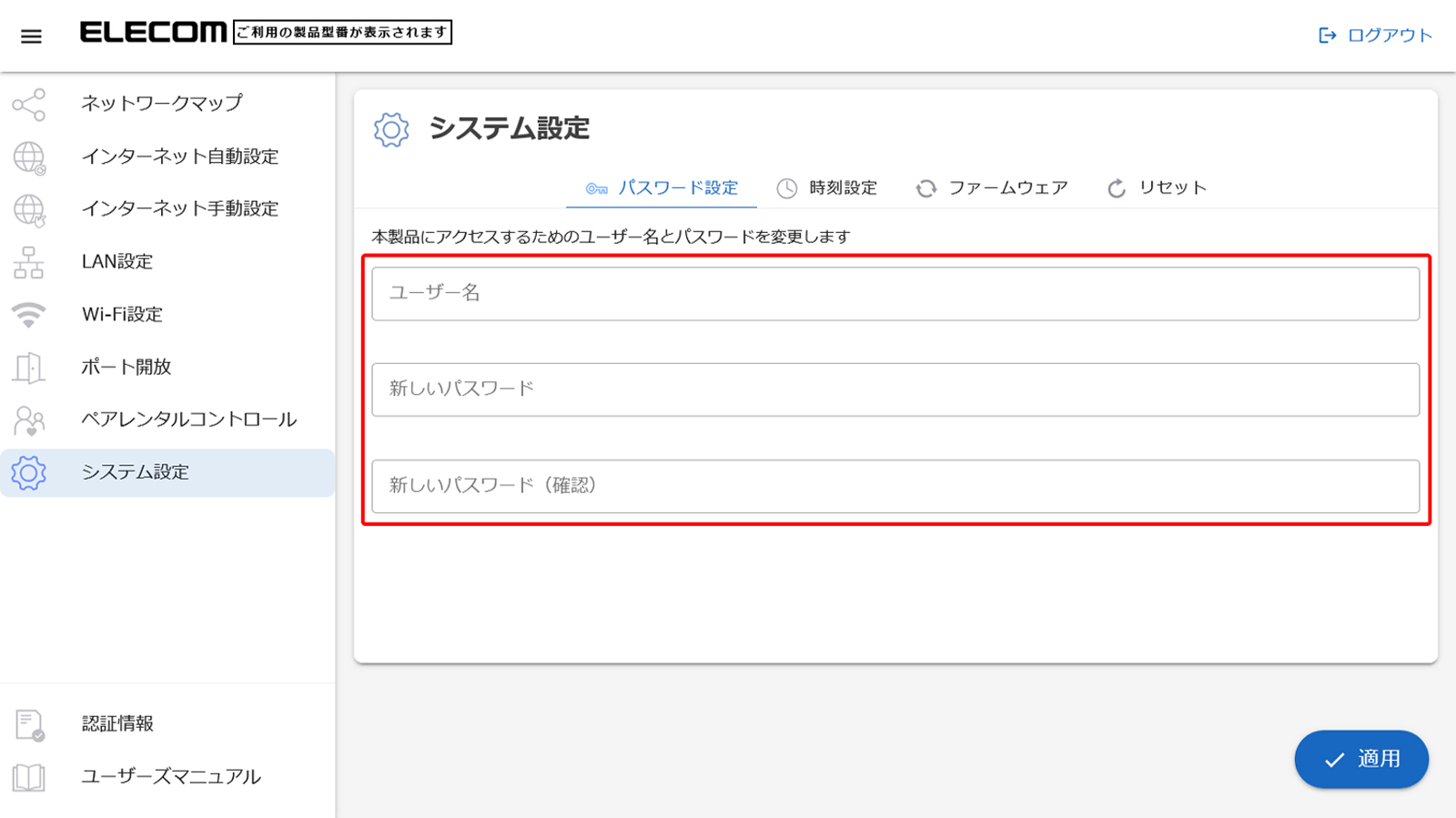Click the 新しいパスワード（確認） field
The width and height of the screenshot is (1456, 818).
[895, 486]
